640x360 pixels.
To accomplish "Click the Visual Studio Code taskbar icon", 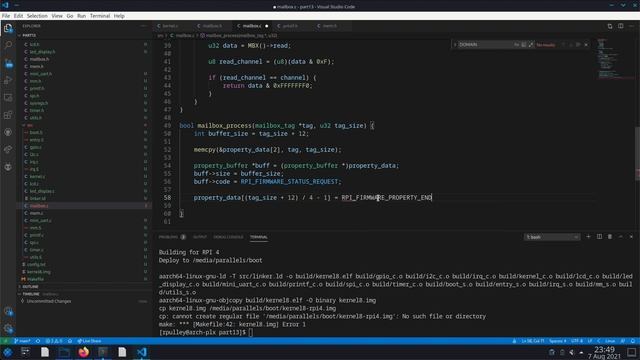I will (x=142, y=352).
